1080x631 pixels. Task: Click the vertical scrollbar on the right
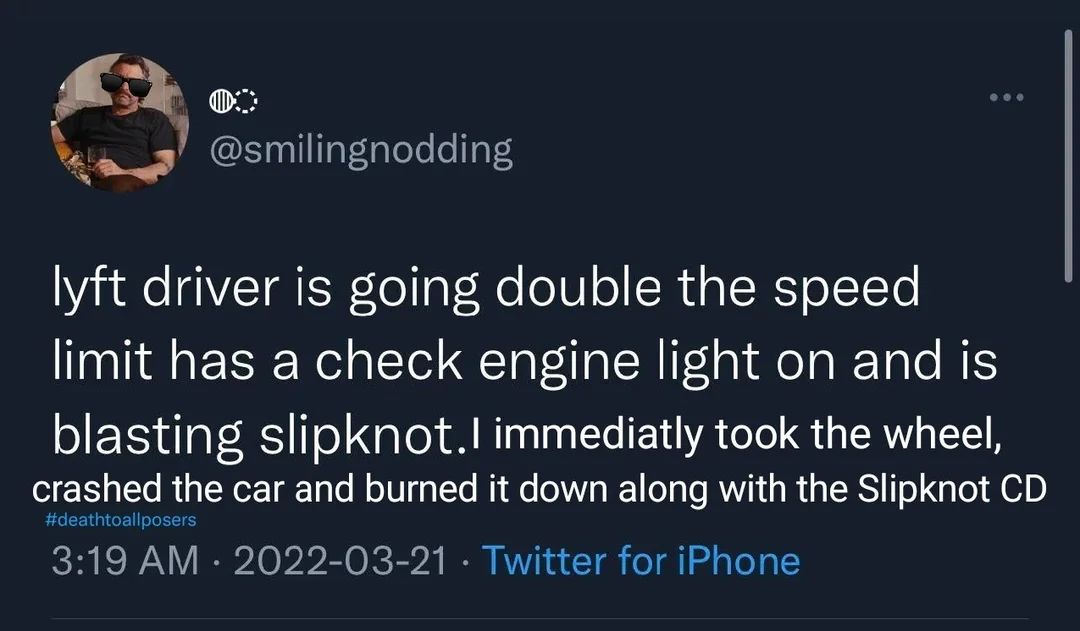(x=1066, y=150)
